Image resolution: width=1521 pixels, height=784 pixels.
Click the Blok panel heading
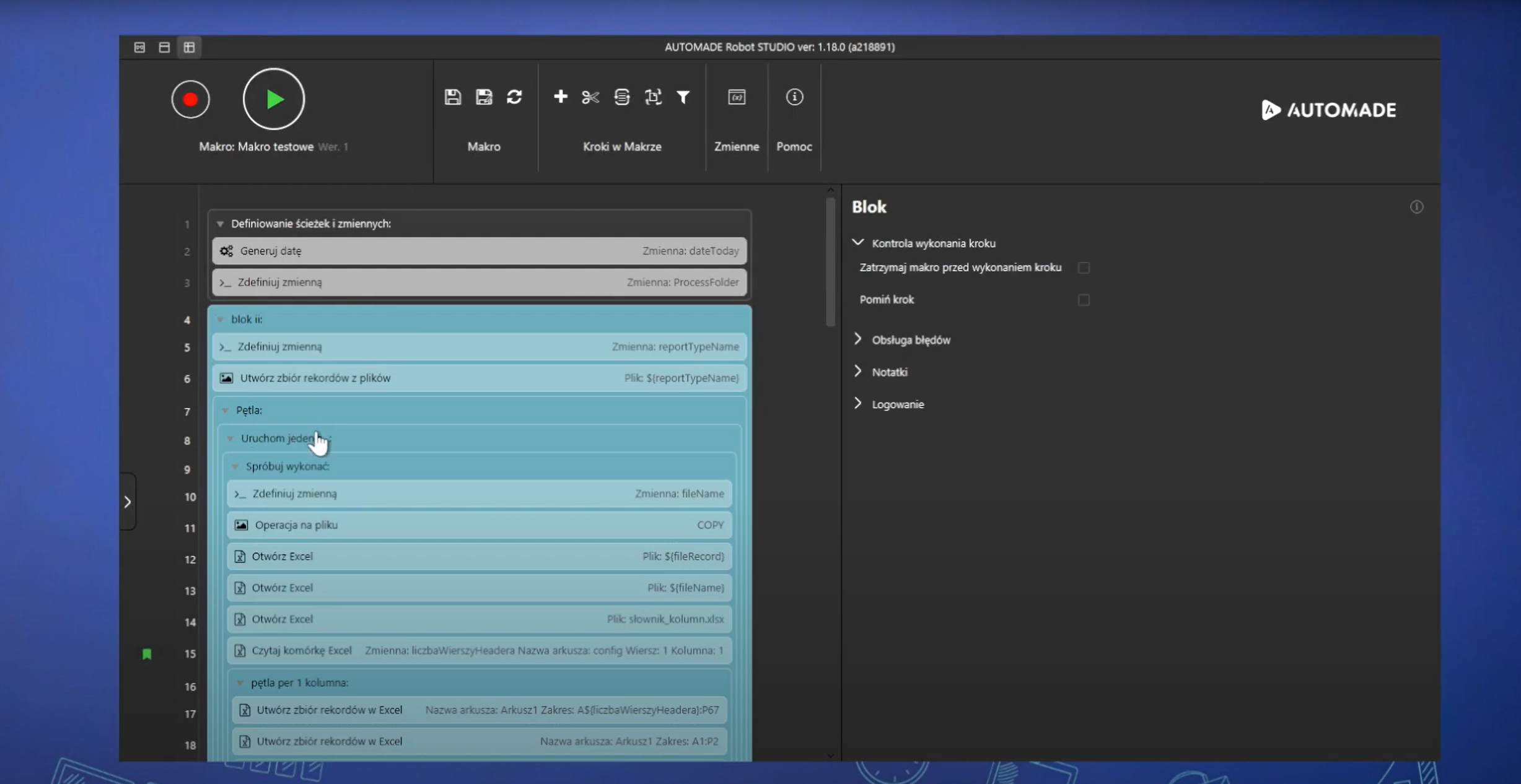point(869,207)
